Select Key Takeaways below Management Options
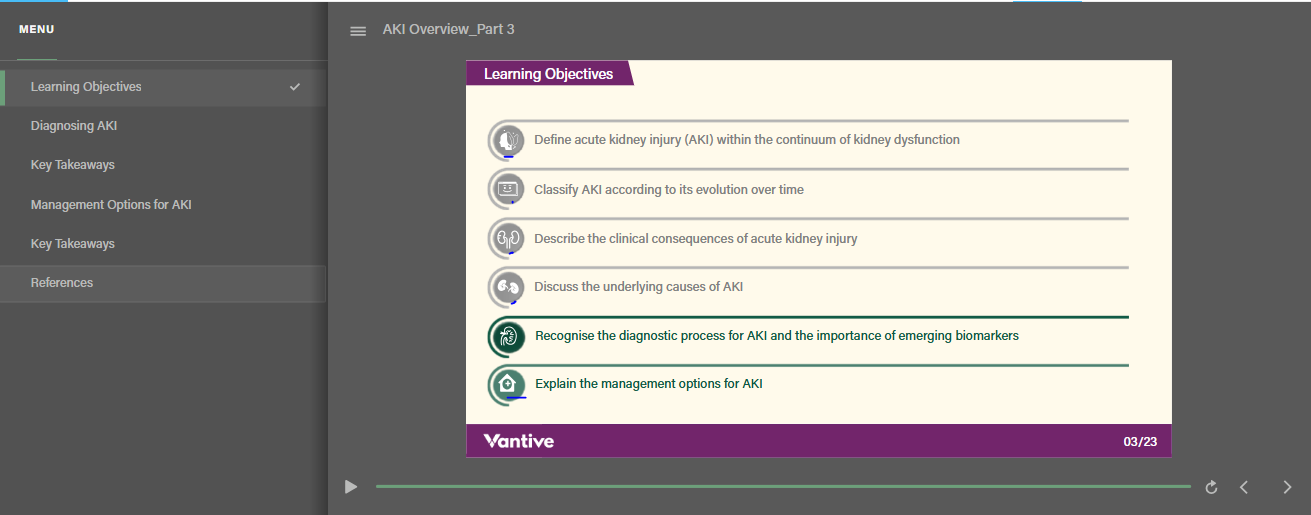 (x=163, y=244)
